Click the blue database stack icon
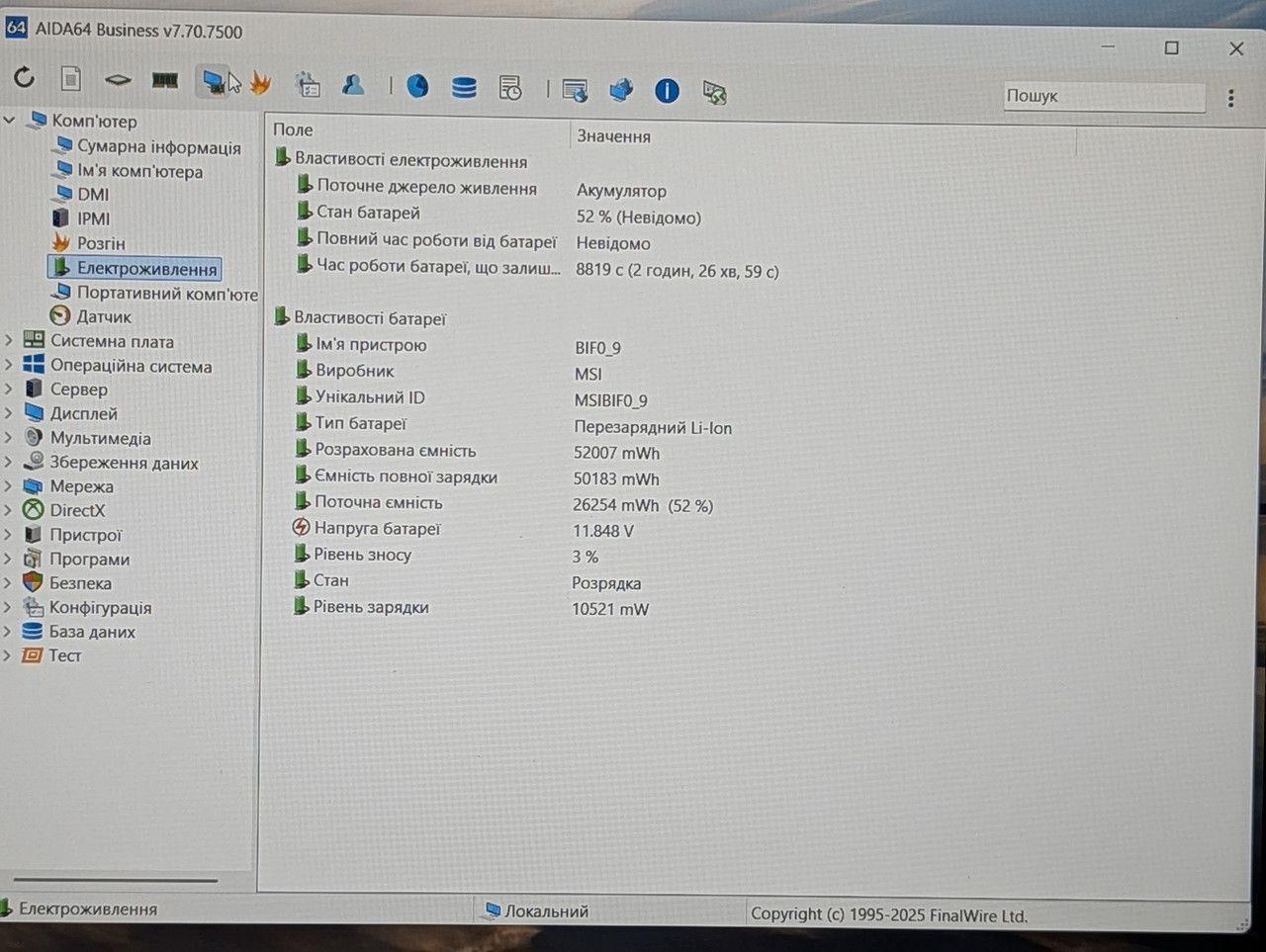Screen dimensions: 1266x952 tap(464, 88)
